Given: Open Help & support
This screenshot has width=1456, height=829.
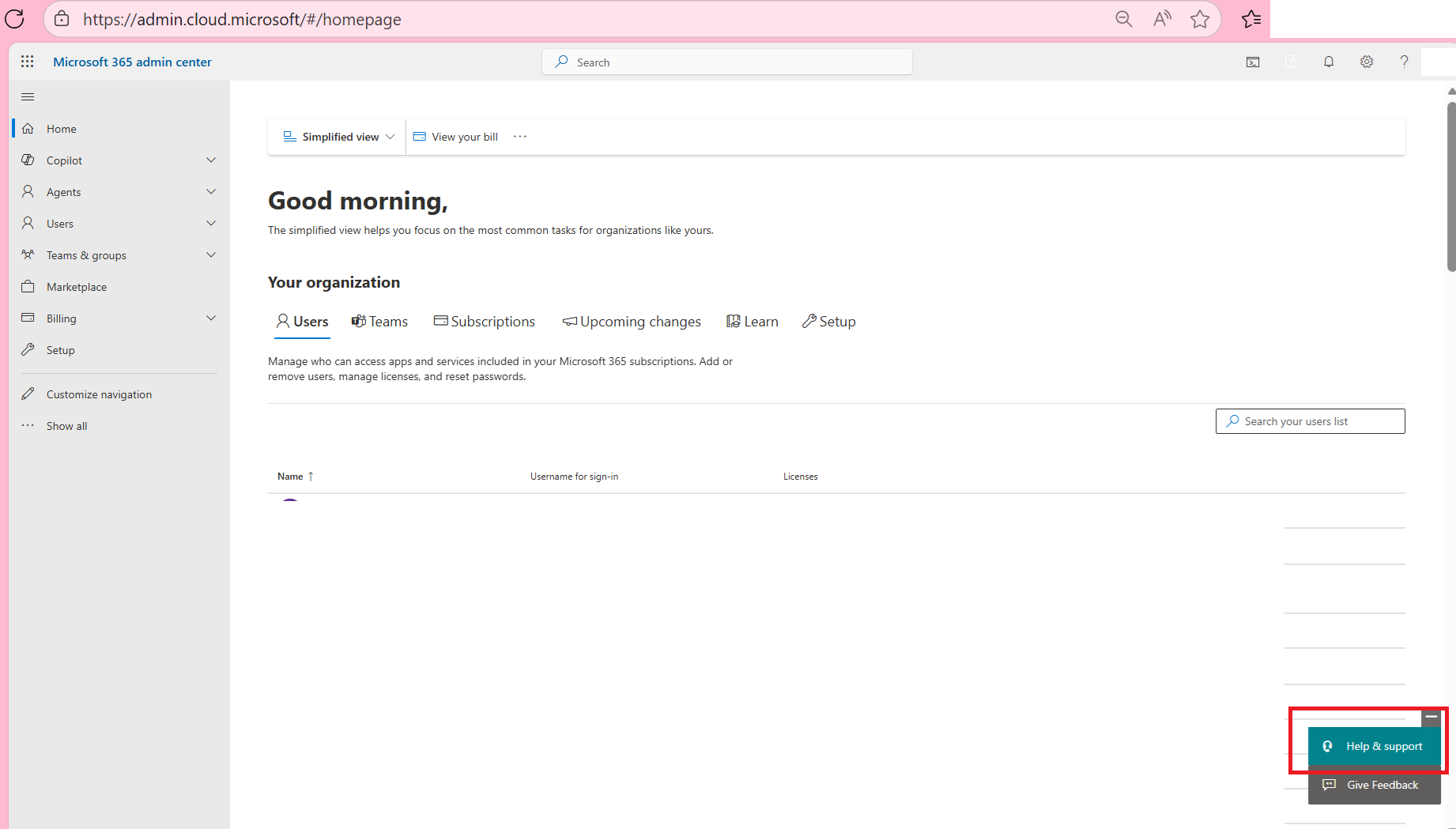Looking at the screenshot, I should 1374,746.
